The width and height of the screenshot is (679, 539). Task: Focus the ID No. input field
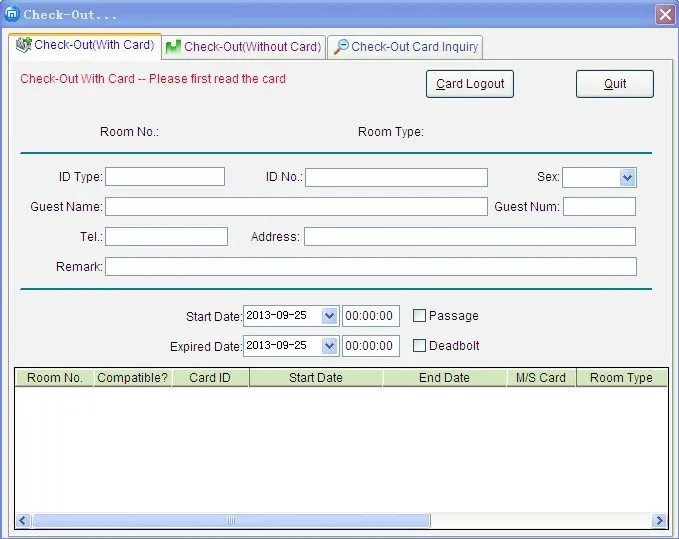pyautogui.click(x=396, y=178)
